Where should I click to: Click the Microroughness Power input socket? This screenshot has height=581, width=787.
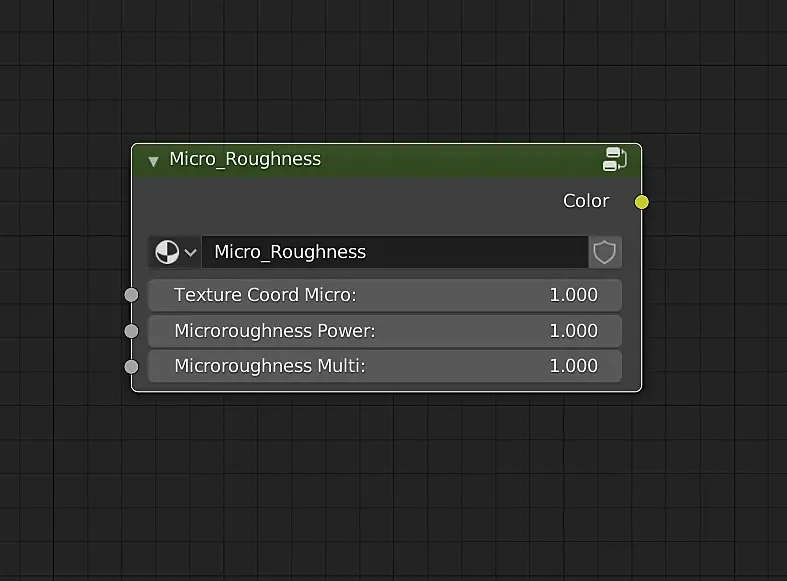[131, 331]
